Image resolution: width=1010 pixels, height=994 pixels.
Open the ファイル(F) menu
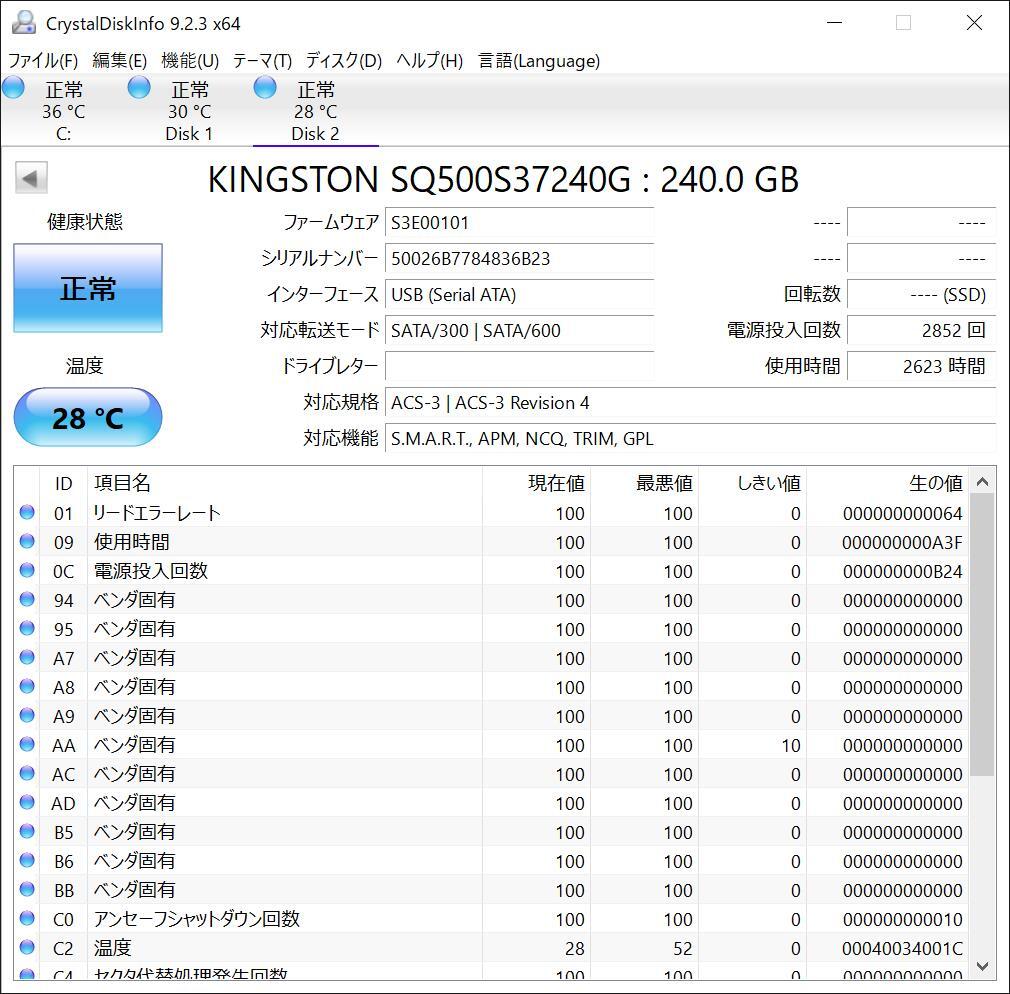click(x=43, y=61)
